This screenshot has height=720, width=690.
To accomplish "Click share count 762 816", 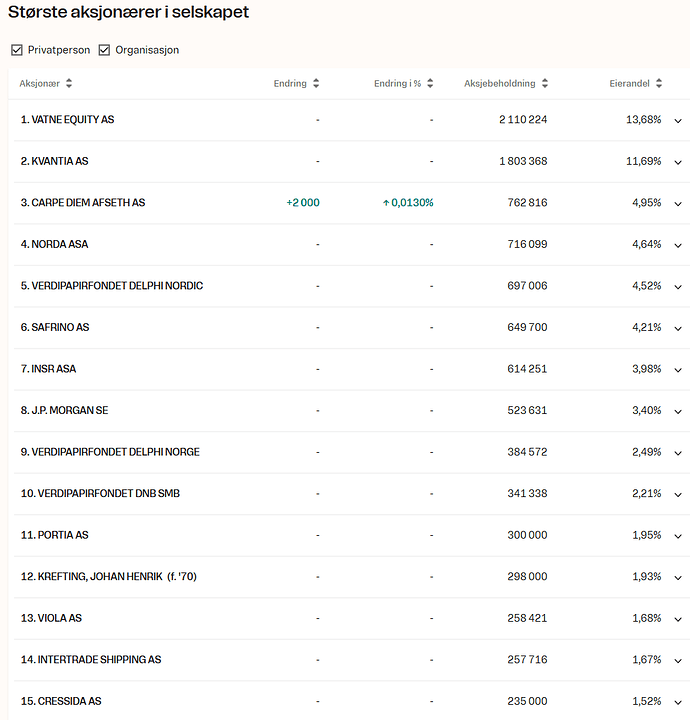I will click(x=527, y=202).
